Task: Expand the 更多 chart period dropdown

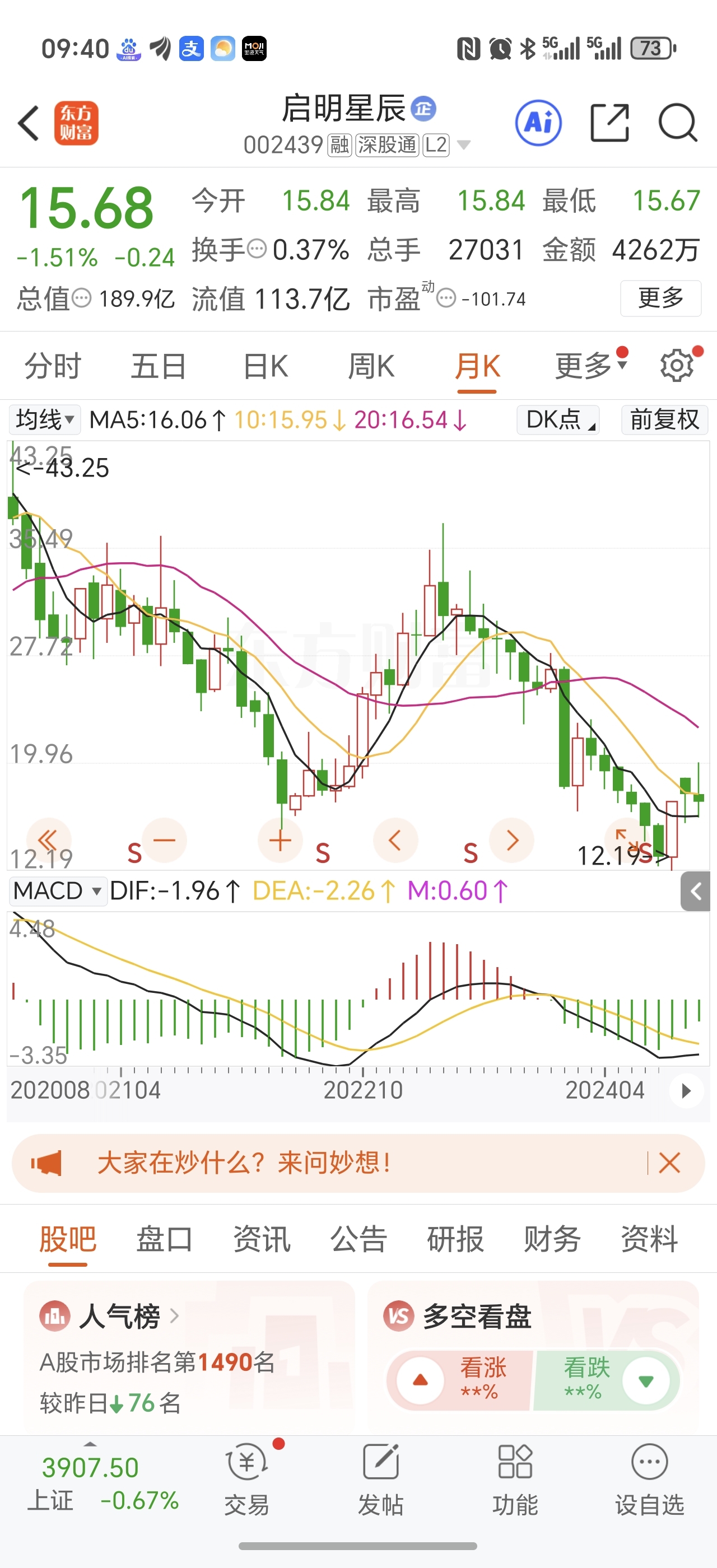Action: pyautogui.click(x=590, y=366)
